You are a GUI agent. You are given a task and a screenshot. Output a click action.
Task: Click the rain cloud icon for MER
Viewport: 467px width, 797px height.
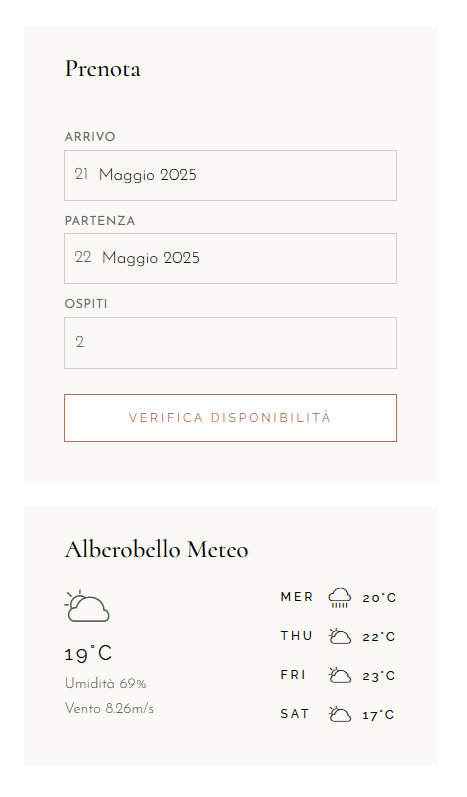coord(340,598)
